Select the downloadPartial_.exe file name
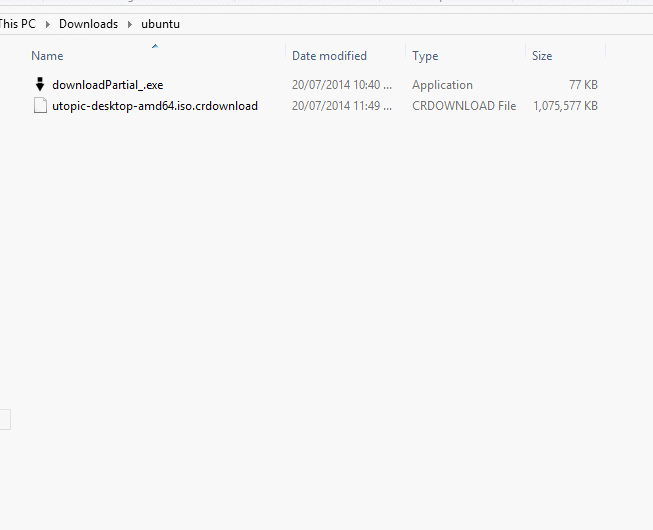Screen dimensions: 653x530 point(107,85)
